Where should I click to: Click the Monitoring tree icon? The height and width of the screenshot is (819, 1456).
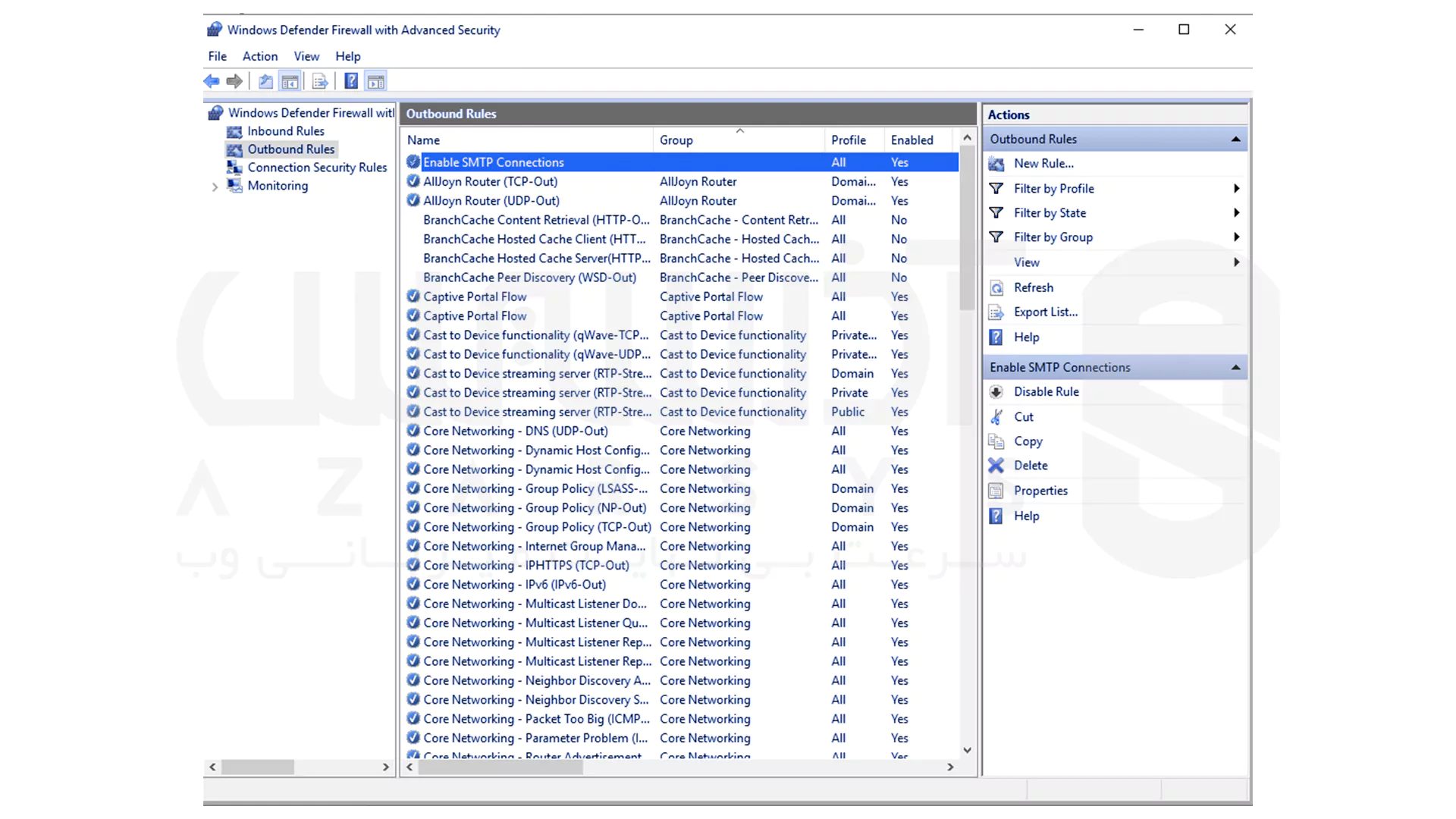(235, 186)
